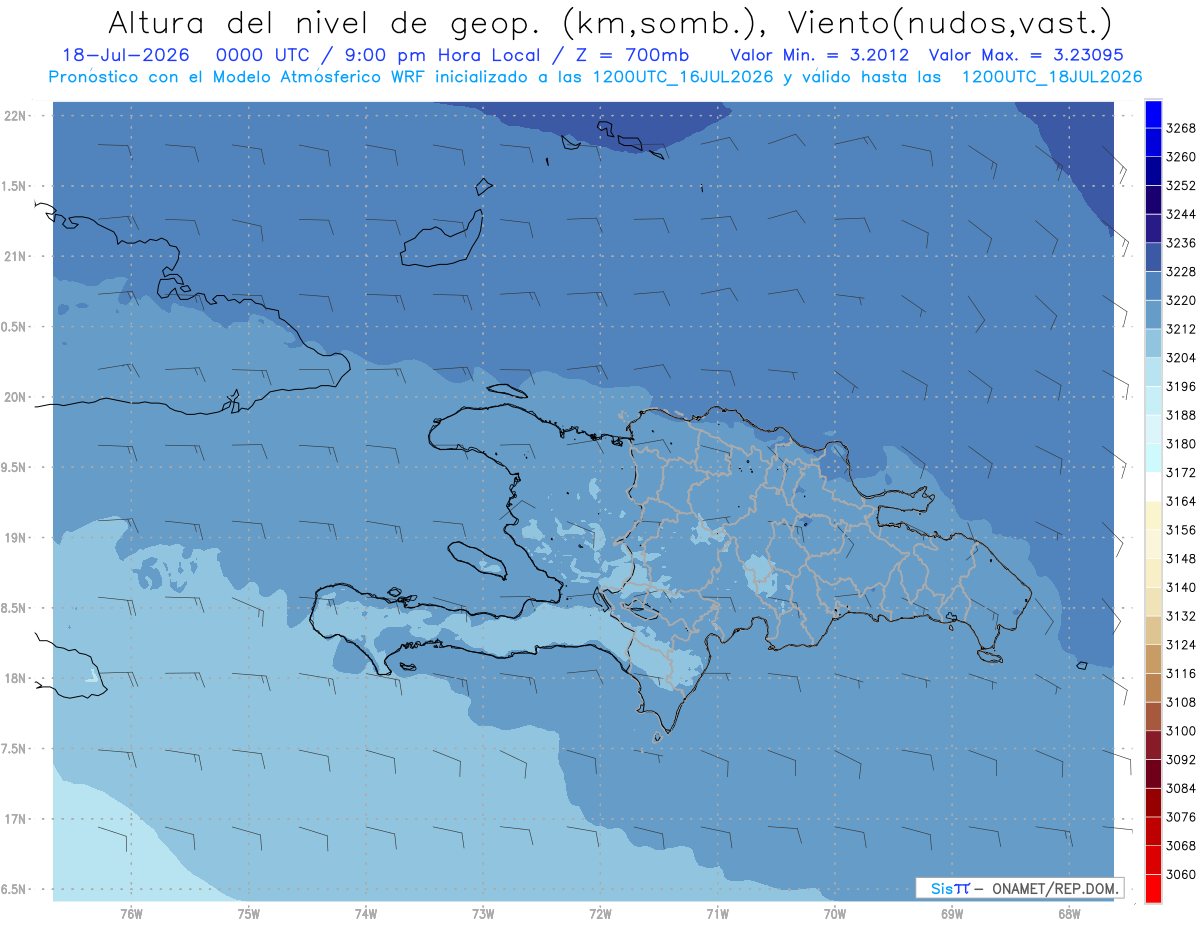The width and height of the screenshot is (1200, 927).
Task: Click the 9.5N latitude axis label
Action: tap(15, 467)
